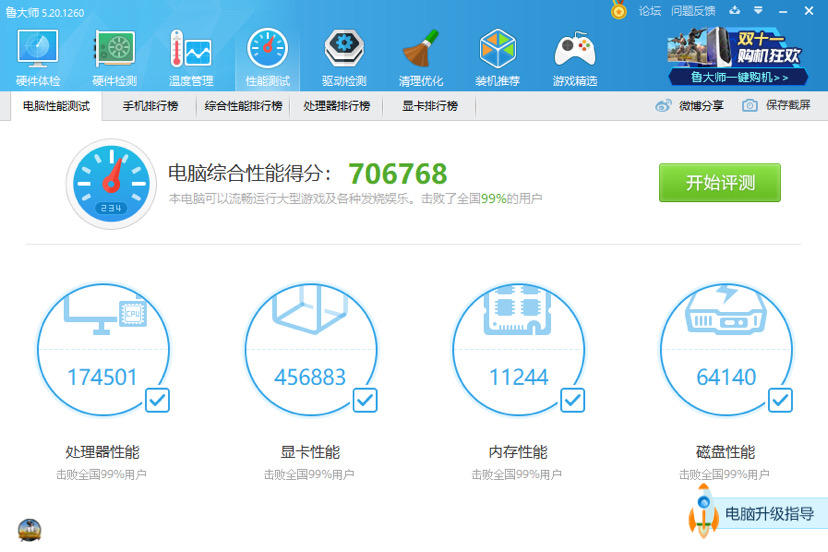Click the camera screenshot icon

(x=750, y=106)
